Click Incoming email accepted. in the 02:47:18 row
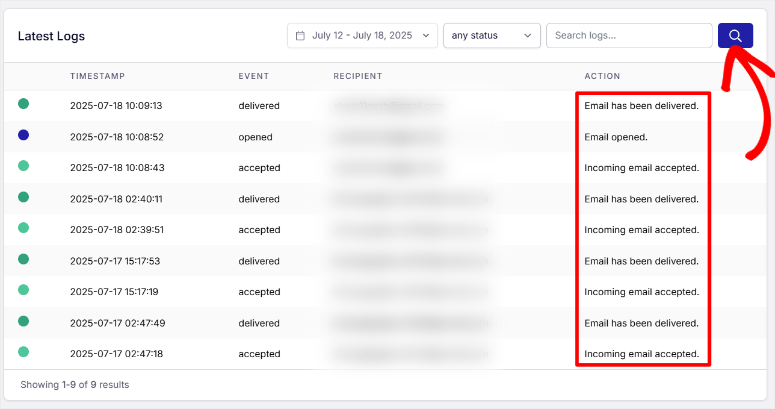Screen dimensions: 775x409 (642, 354)
